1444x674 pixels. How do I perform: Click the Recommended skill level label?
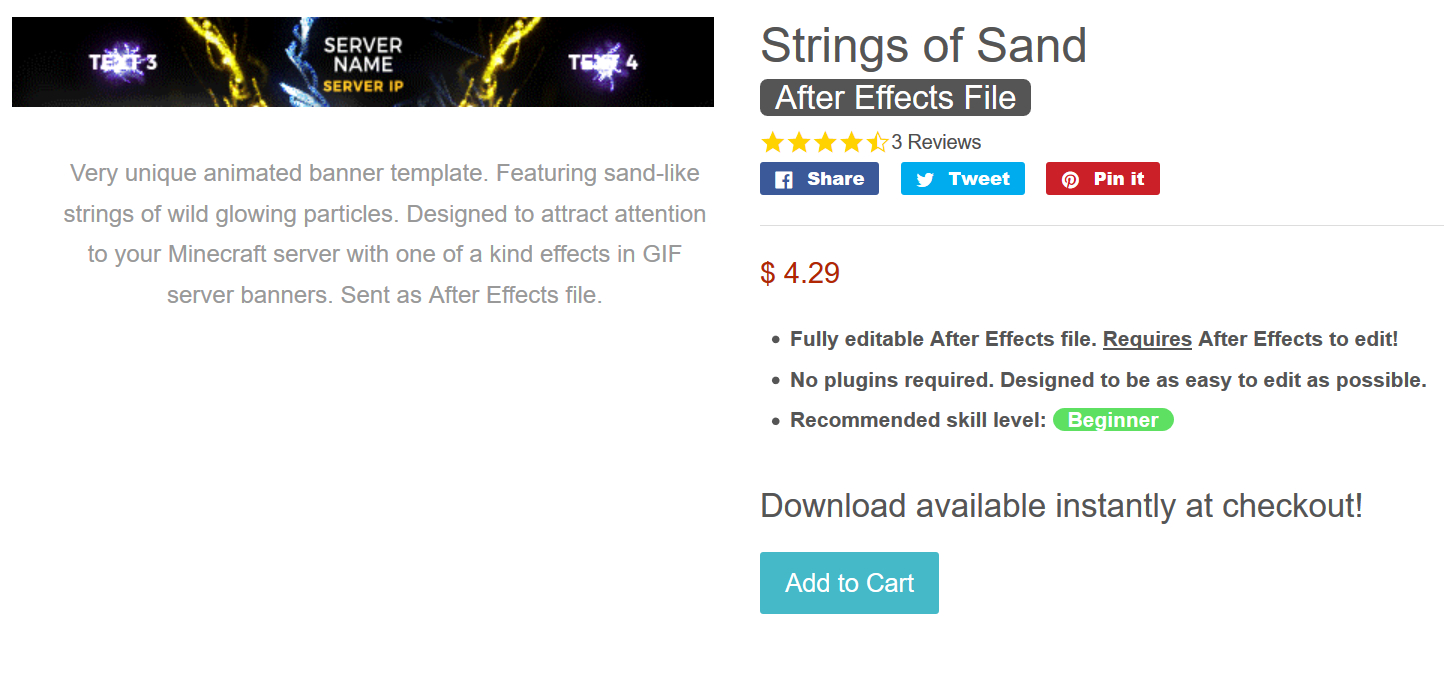(x=917, y=420)
